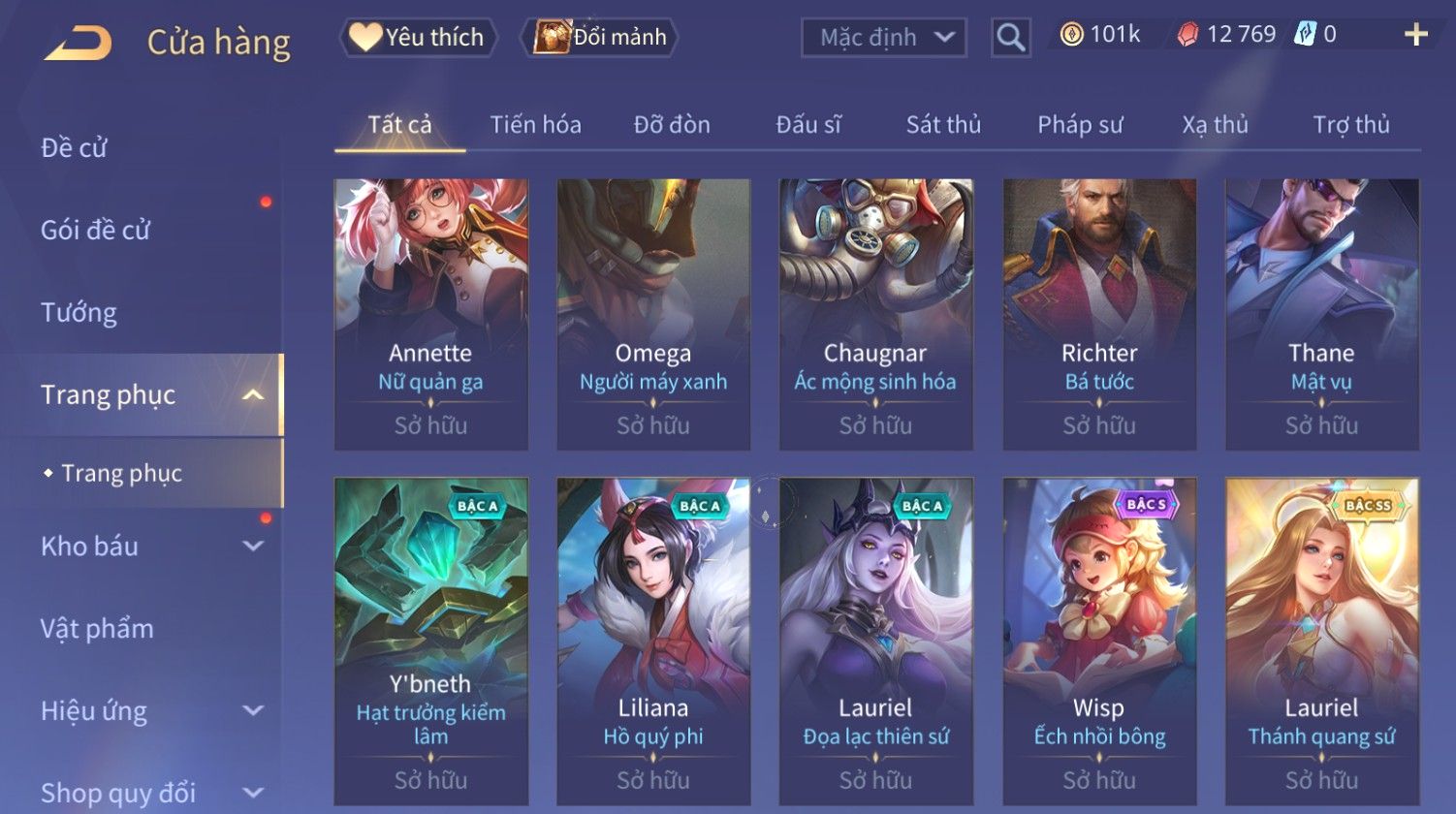Select the Pháp sư tab

coord(1080,124)
